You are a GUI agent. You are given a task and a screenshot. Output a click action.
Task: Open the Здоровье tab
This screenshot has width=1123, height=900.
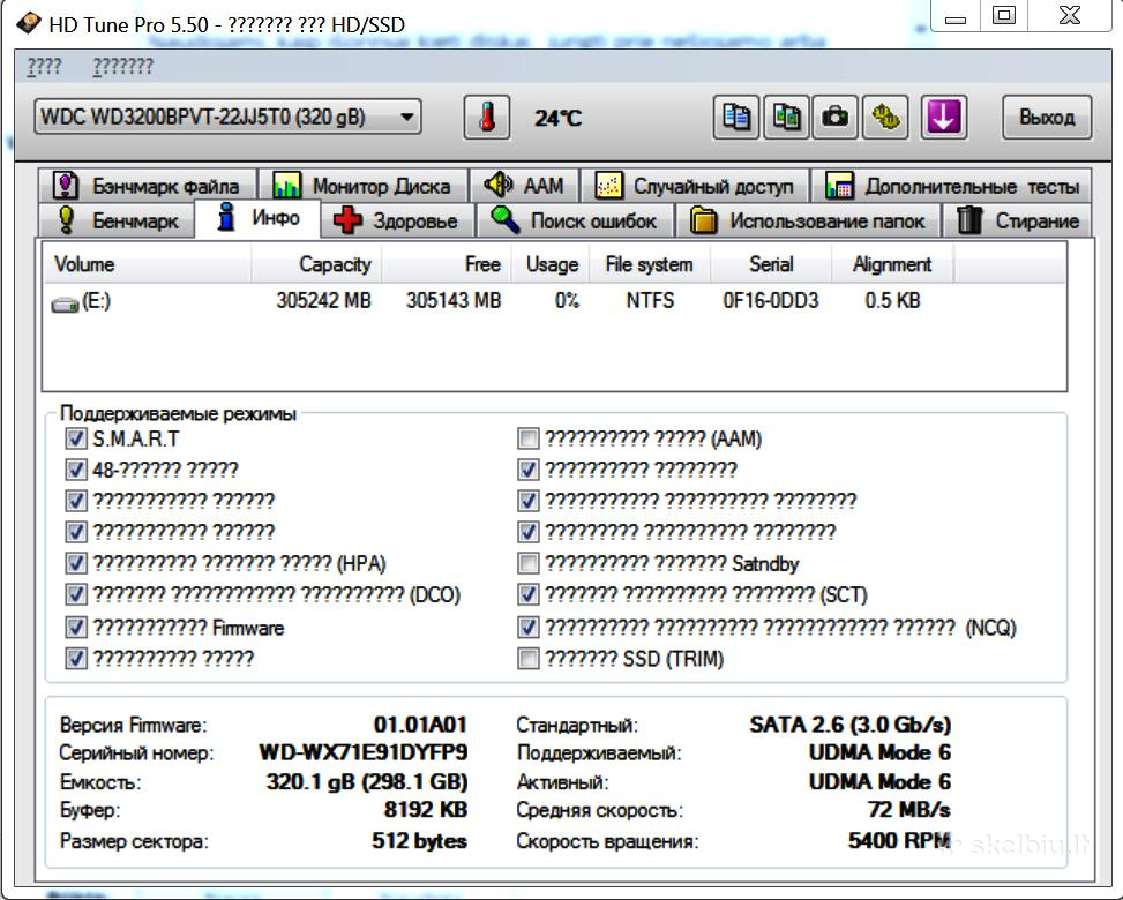pyautogui.click(x=398, y=220)
